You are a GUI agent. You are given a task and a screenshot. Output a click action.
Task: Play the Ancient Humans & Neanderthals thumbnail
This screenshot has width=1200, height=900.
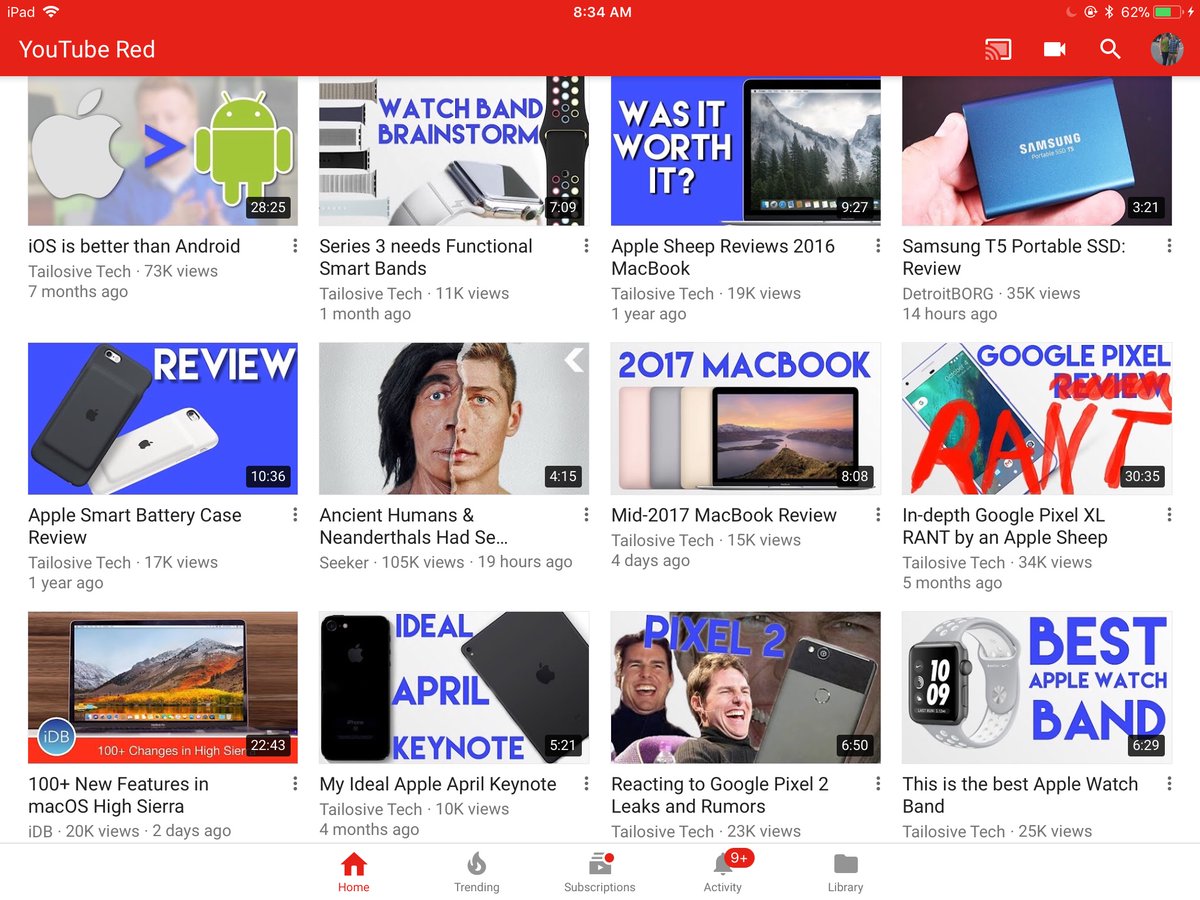[x=454, y=419]
